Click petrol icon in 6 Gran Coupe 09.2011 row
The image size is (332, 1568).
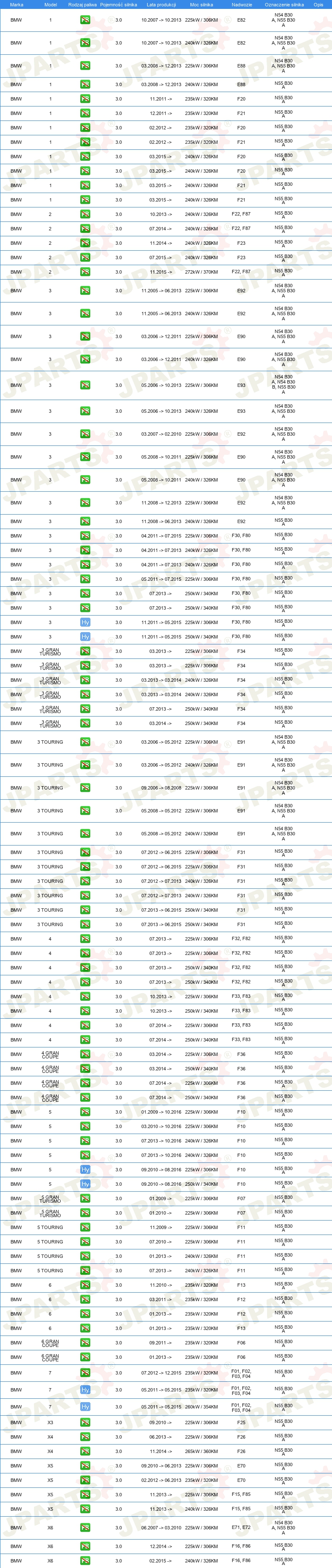pyautogui.click(x=85, y=1343)
